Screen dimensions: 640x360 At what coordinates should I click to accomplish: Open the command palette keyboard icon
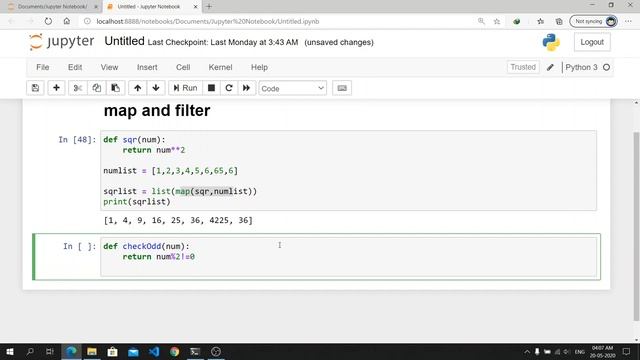click(342, 88)
